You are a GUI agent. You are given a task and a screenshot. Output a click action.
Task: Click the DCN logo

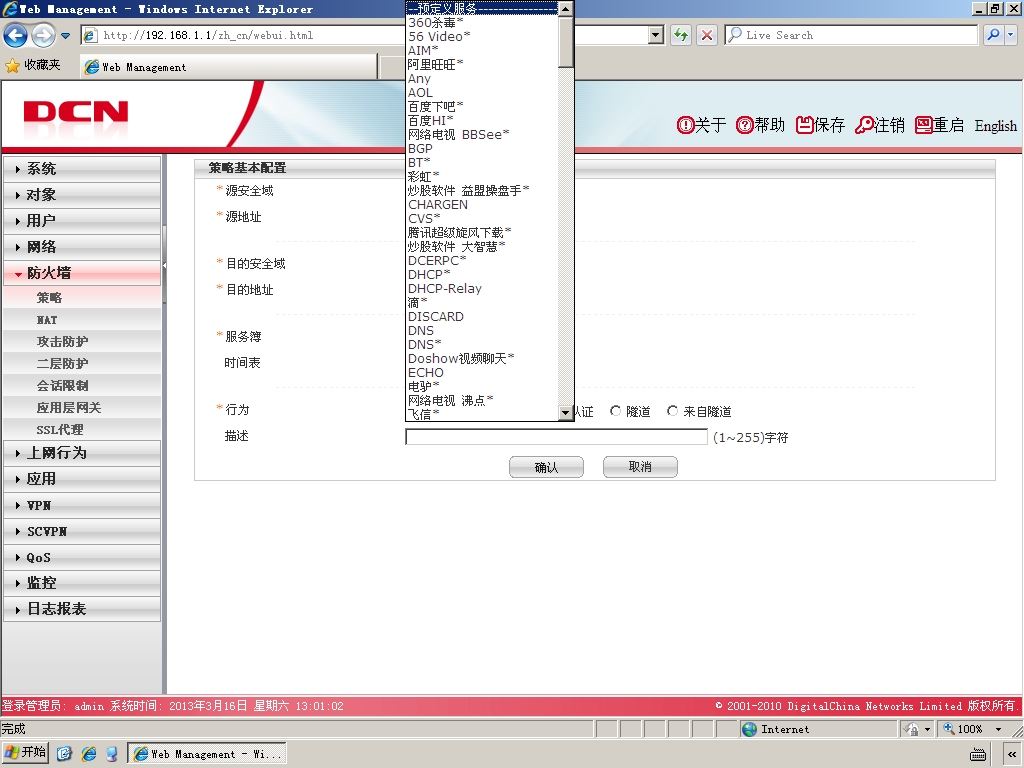[x=76, y=112]
